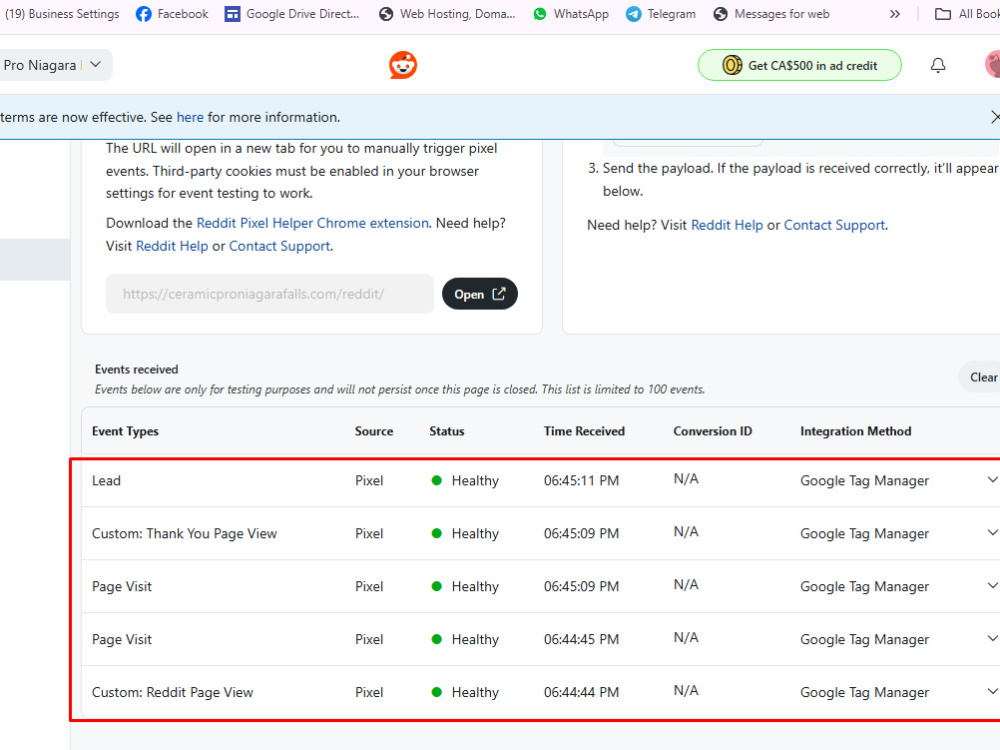Follow the 'here' terms link
The width and height of the screenshot is (1000, 750).
pyautogui.click(x=190, y=117)
